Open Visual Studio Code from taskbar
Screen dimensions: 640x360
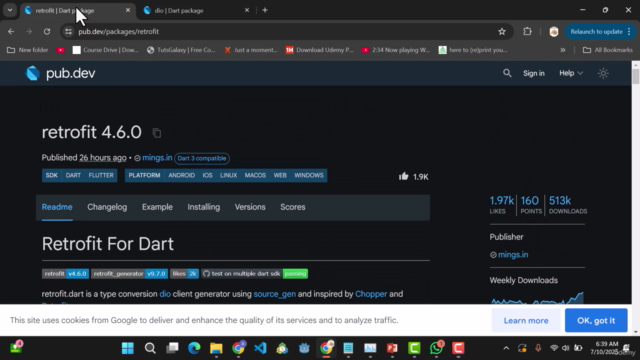click(260, 348)
